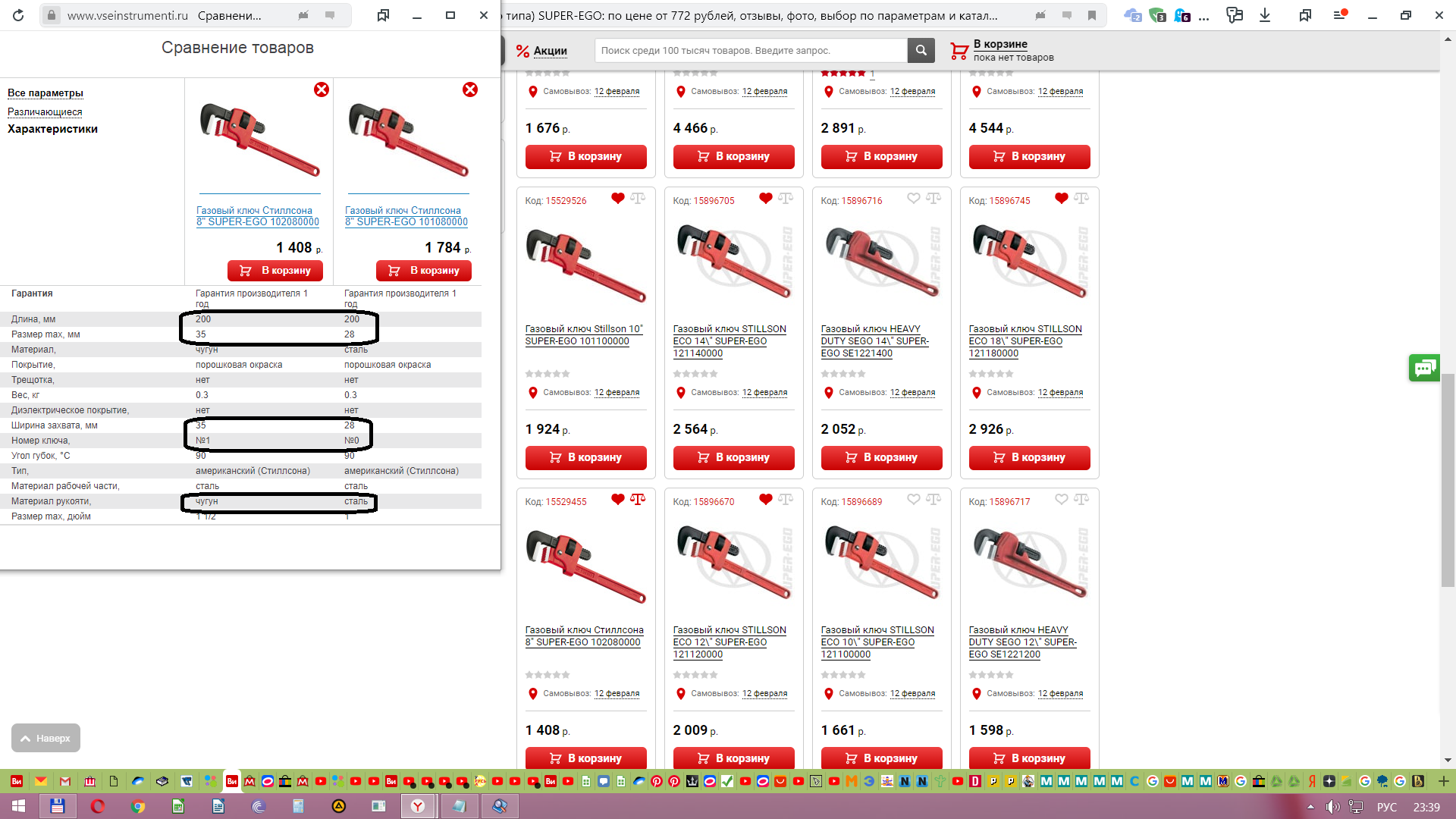The width and height of the screenshot is (1456, 819).
Task: Switch input language РУС in tray
Action: pyautogui.click(x=1387, y=807)
